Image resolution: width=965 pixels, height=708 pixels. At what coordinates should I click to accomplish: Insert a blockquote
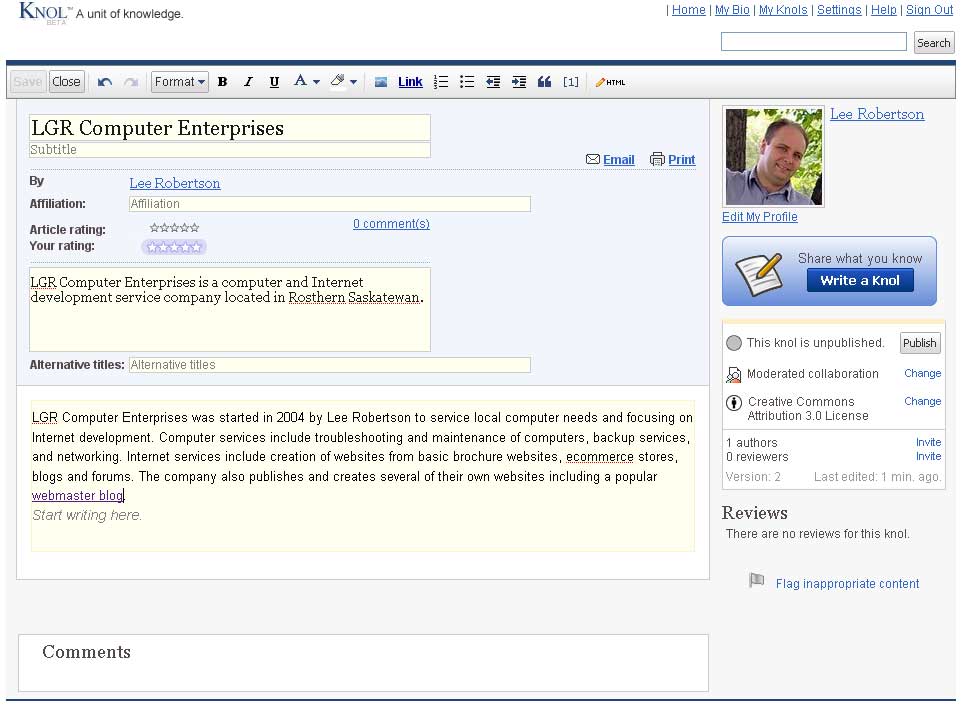tap(544, 82)
